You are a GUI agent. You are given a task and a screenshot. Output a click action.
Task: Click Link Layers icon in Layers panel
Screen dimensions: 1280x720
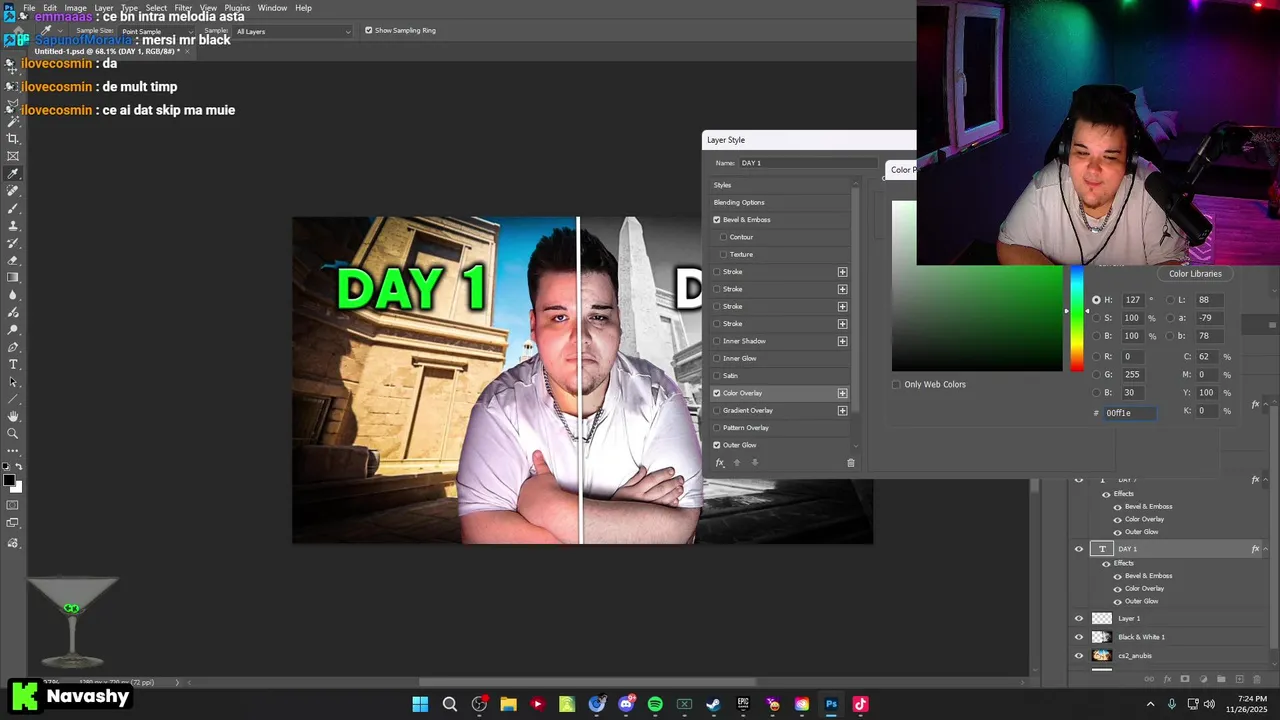pos(1148,679)
